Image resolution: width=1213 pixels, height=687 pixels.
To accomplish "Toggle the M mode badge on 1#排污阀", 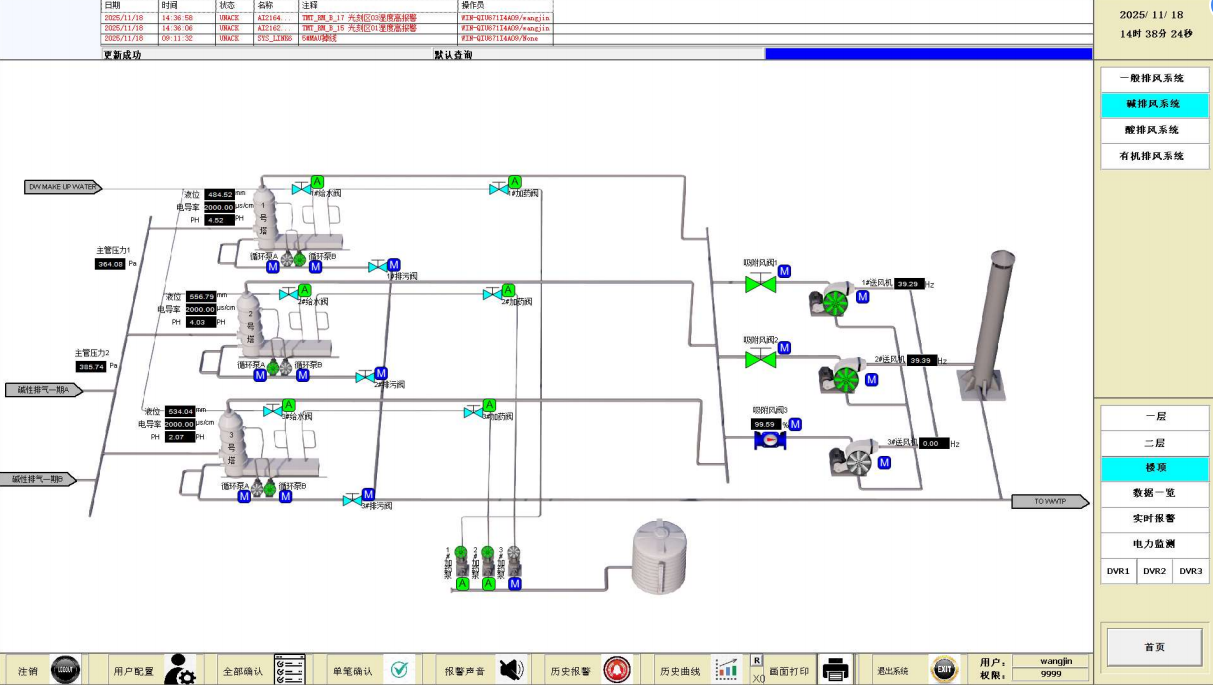I will (x=394, y=265).
